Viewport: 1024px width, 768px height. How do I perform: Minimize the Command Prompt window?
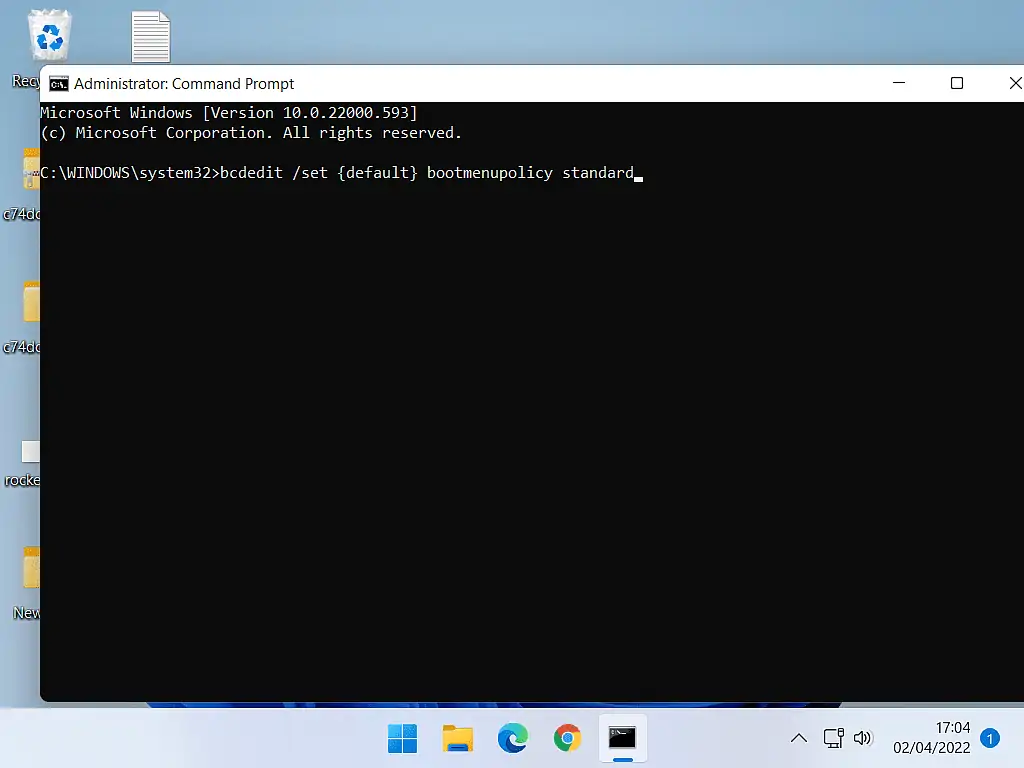(897, 84)
